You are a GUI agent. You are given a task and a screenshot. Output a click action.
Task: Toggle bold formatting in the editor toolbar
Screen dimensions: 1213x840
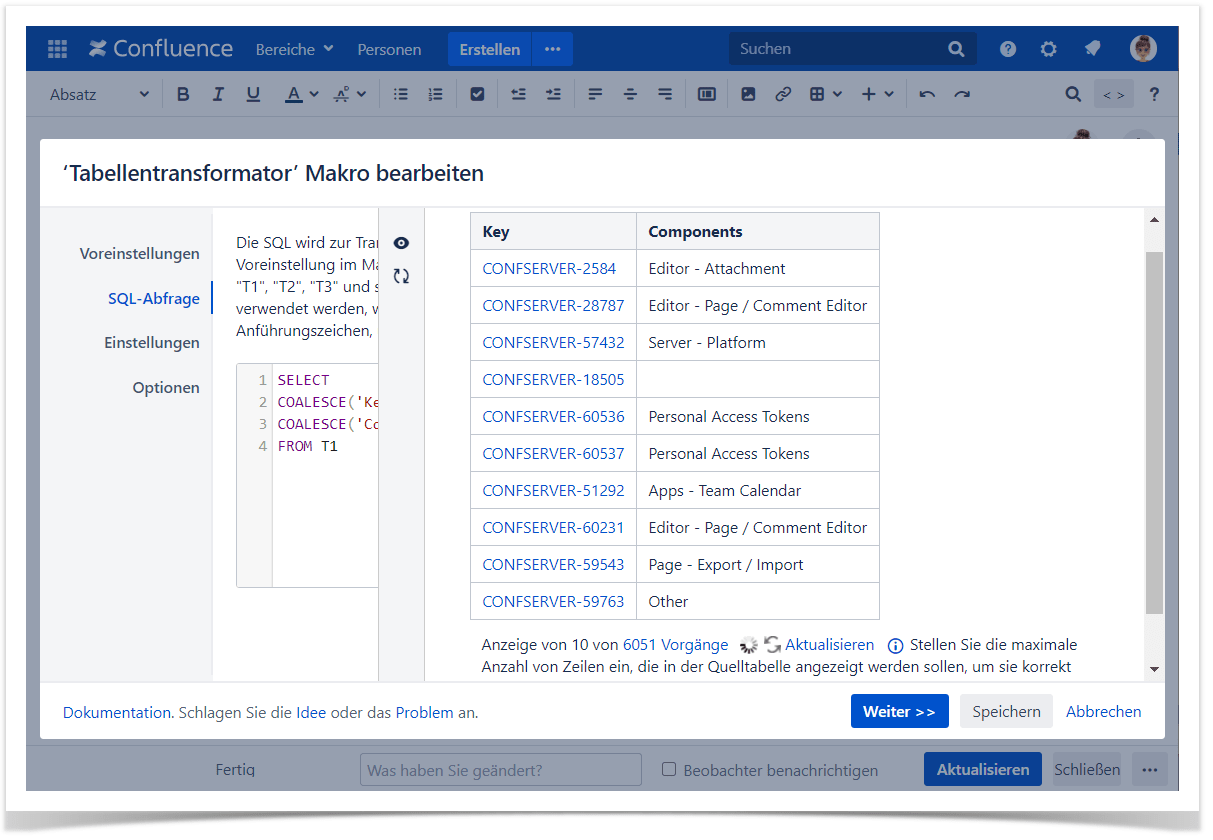pyautogui.click(x=183, y=93)
